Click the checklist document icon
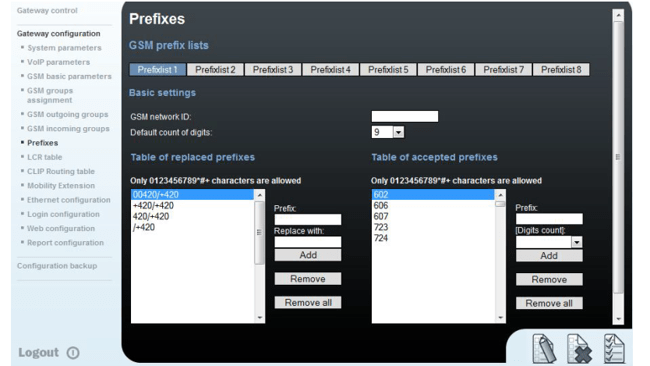Image resolution: width=650 pixels, height=366 pixels. pyautogui.click(x=614, y=349)
